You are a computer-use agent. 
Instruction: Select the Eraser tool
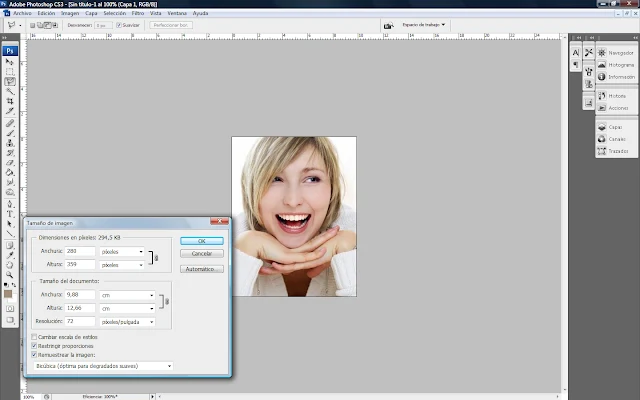pos(10,162)
